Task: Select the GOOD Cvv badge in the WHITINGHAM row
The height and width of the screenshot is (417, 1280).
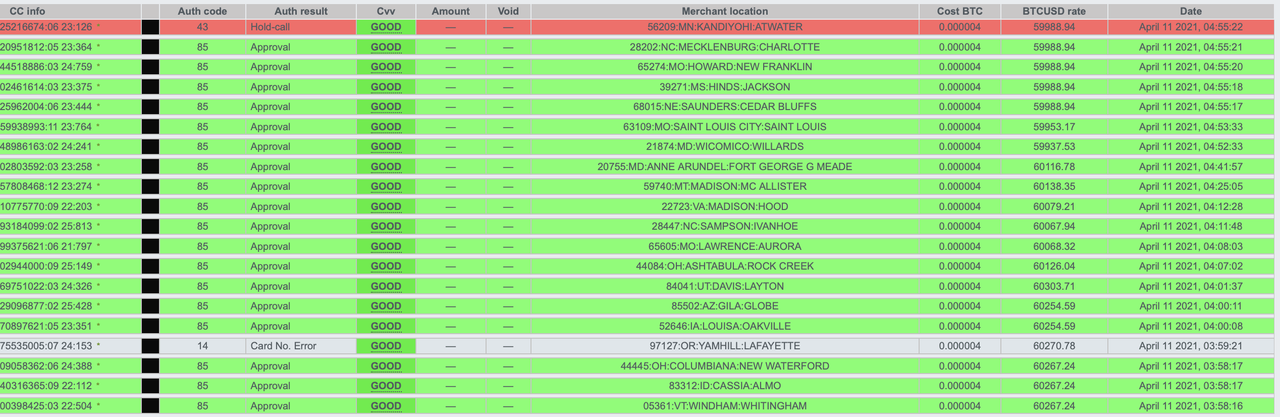Action: 386,406
